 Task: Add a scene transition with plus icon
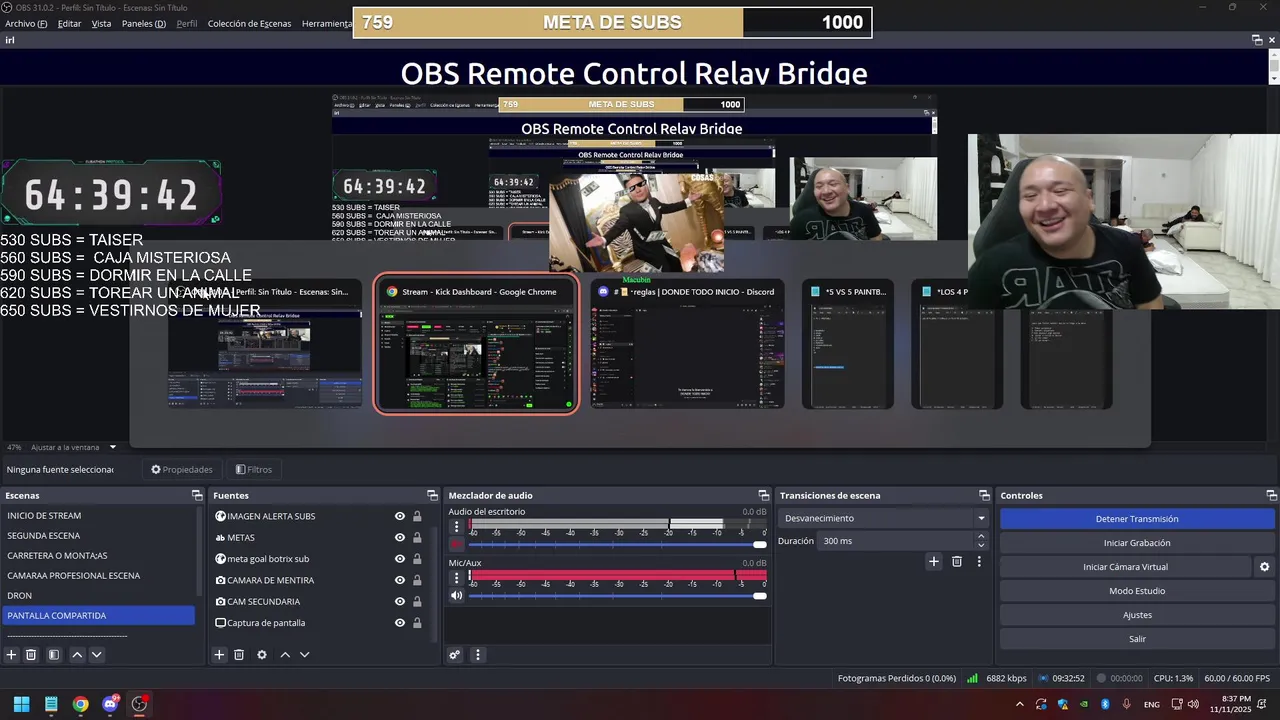(x=934, y=562)
